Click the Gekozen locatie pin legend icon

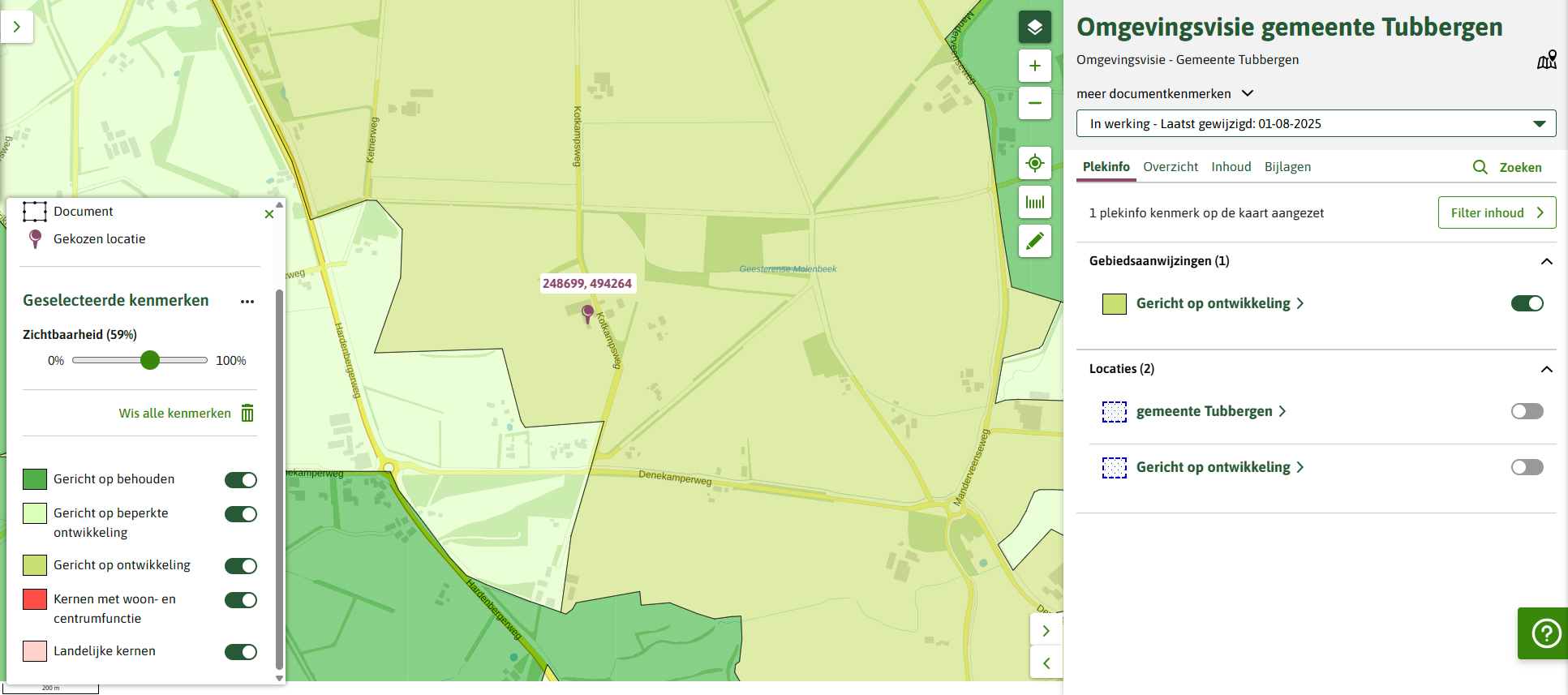click(x=35, y=238)
